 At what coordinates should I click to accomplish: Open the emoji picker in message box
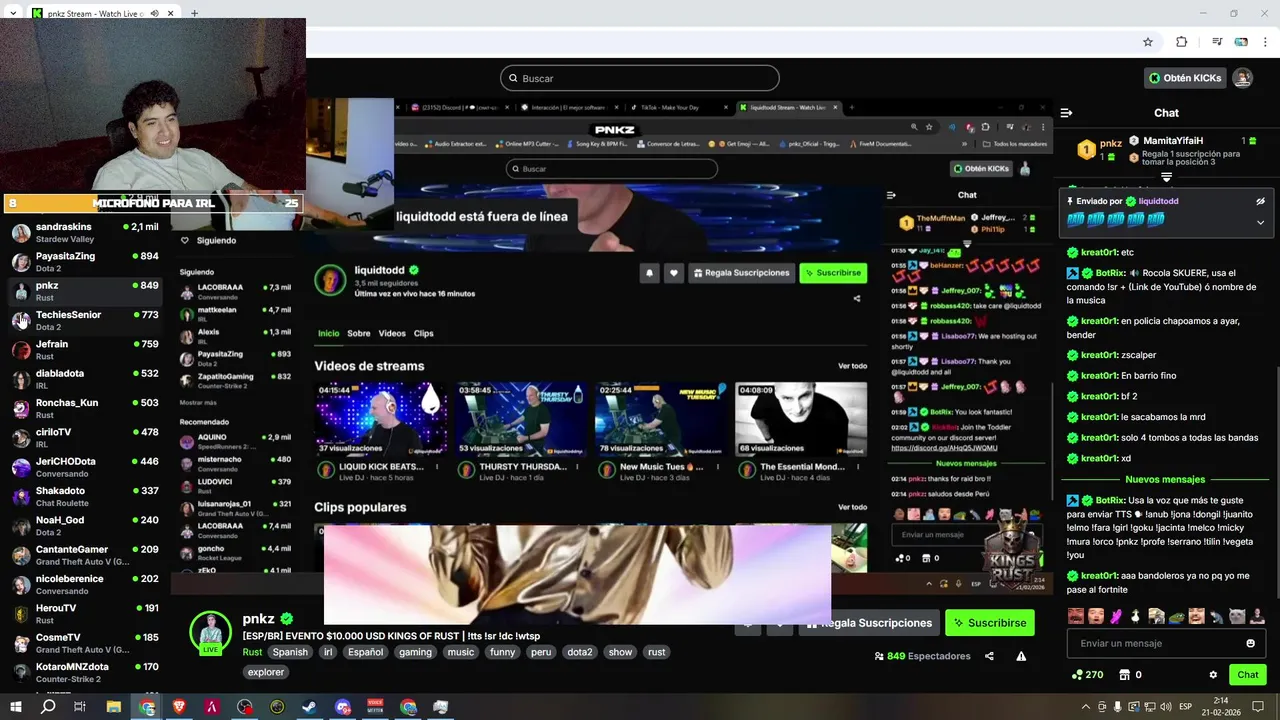1250,643
